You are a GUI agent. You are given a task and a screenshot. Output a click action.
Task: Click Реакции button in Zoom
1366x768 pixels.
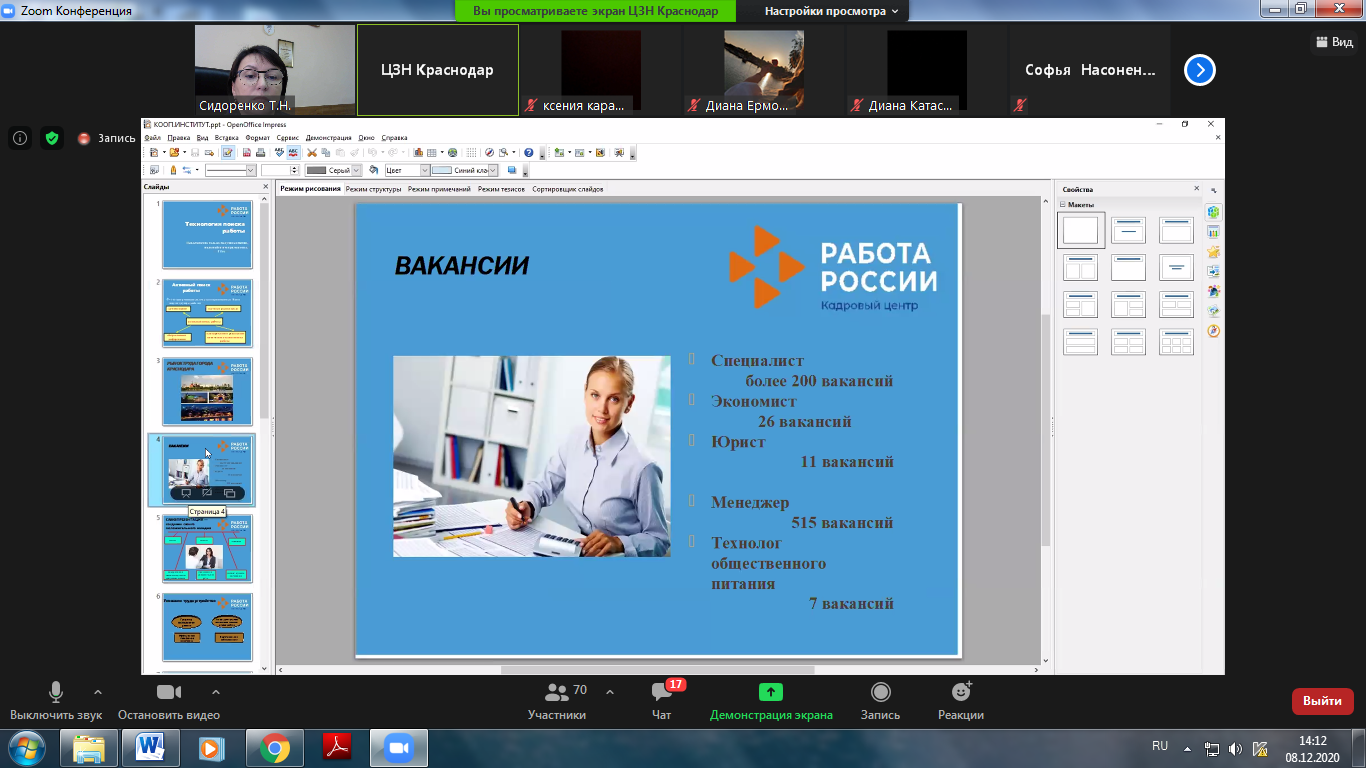961,701
